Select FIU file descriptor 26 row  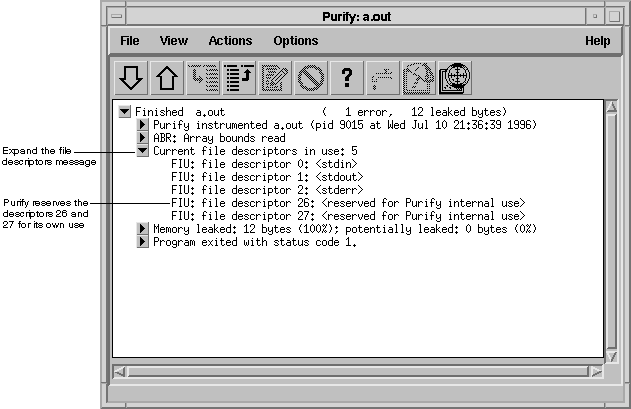point(348,203)
